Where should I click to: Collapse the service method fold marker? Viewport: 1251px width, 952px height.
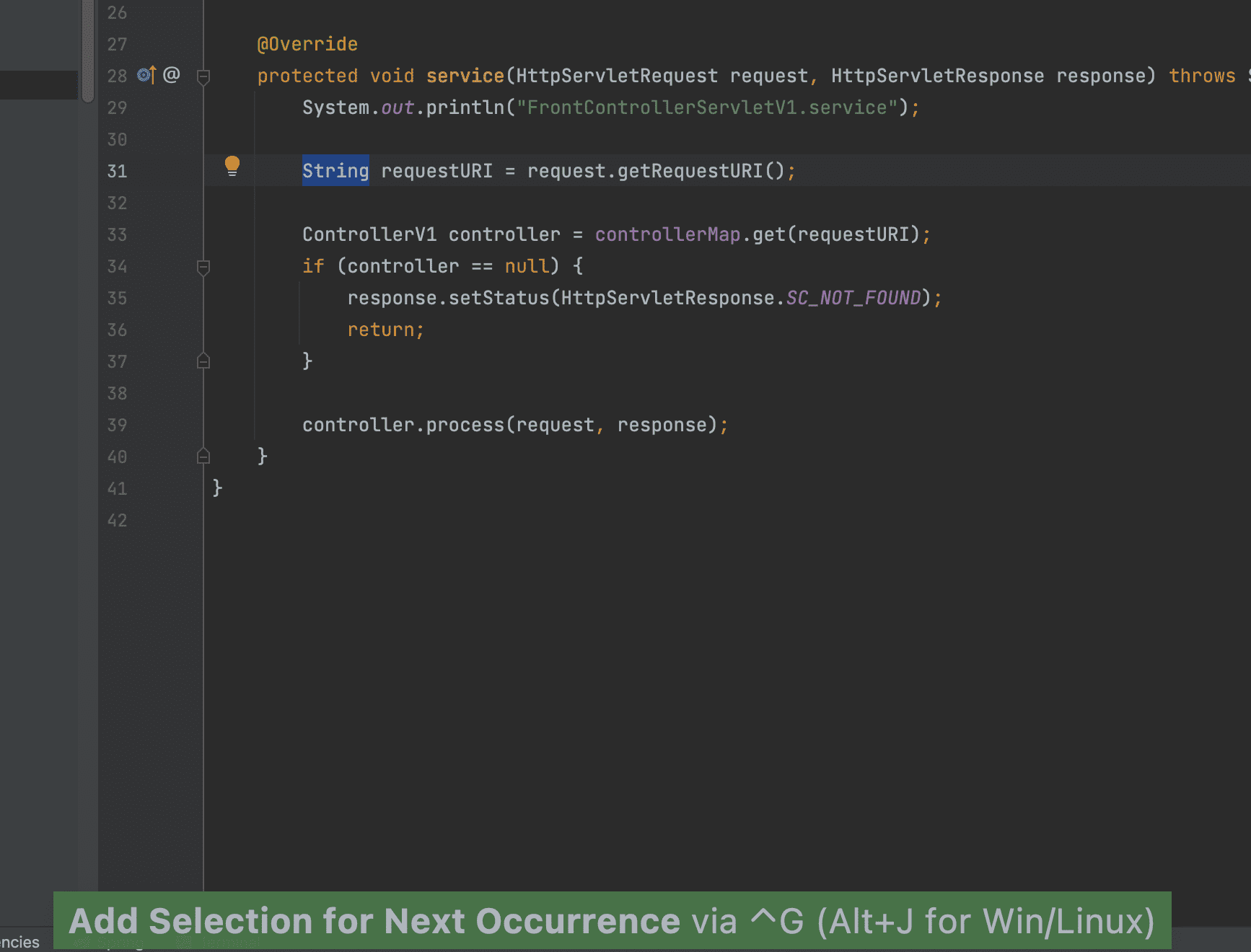click(x=203, y=76)
